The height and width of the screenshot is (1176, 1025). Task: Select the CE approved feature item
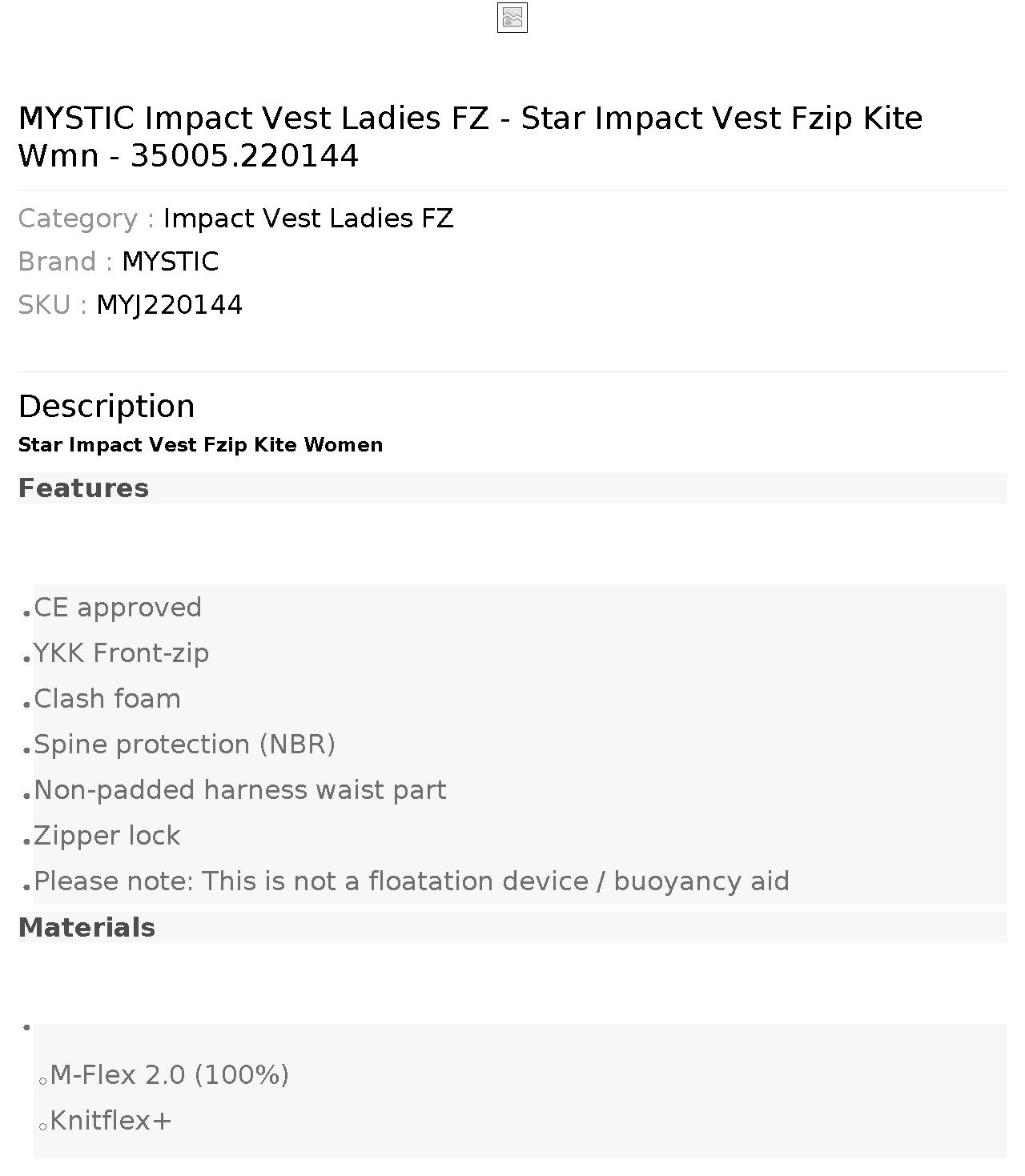[x=118, y=608]
